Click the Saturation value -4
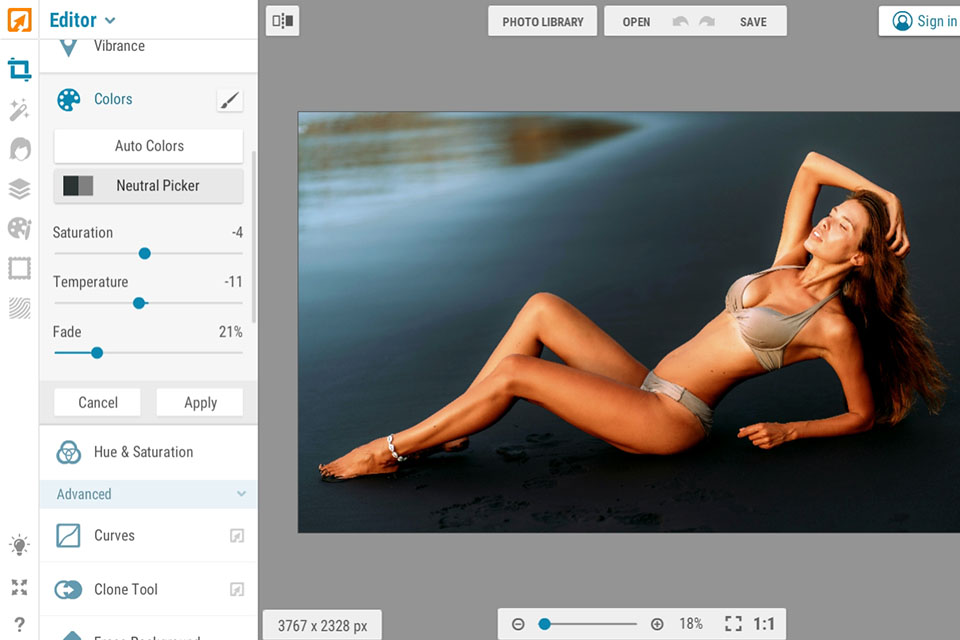The height and width of the screenshot is (640, 960). [x=237, y=233]
